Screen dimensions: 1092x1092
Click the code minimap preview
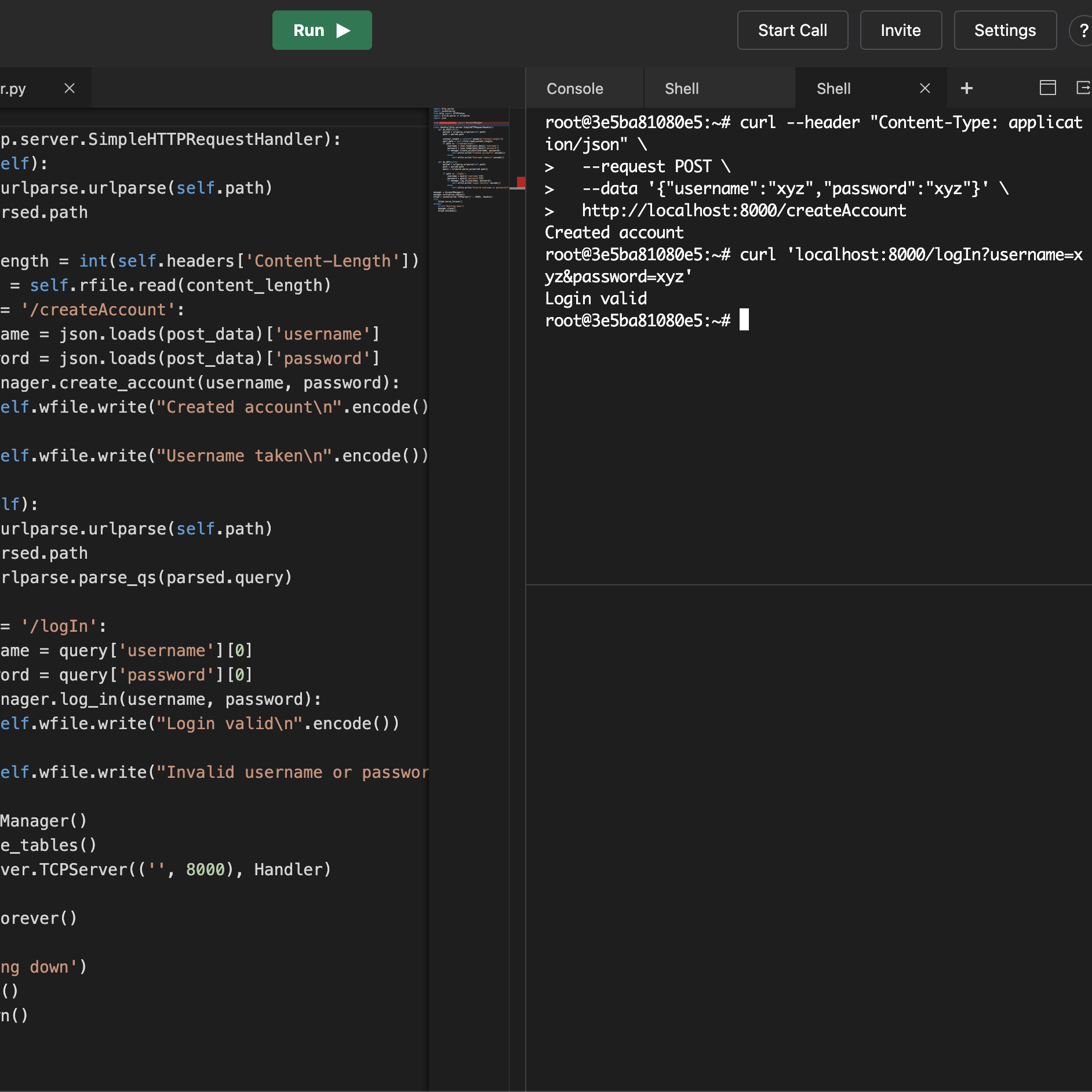[469, 160]
